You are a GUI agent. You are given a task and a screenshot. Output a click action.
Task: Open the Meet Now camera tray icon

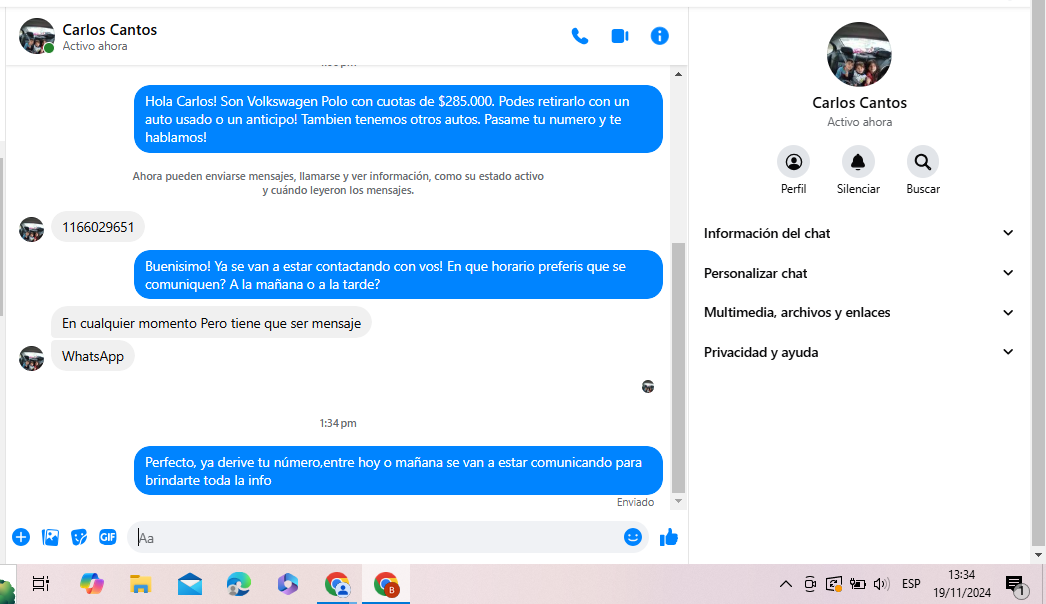[x=810, y=584]
